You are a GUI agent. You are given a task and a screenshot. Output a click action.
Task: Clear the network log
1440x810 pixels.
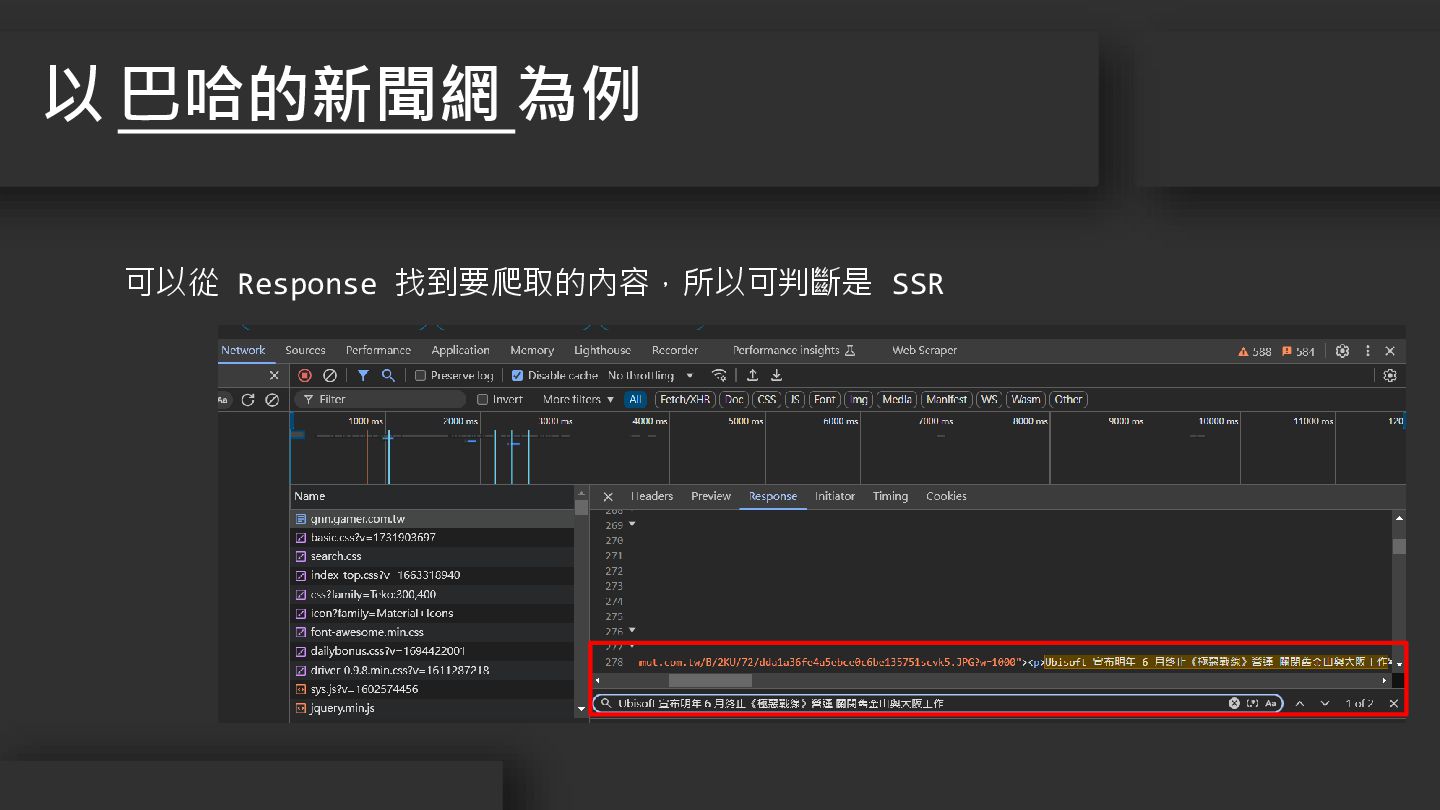[x=329, y=376]
